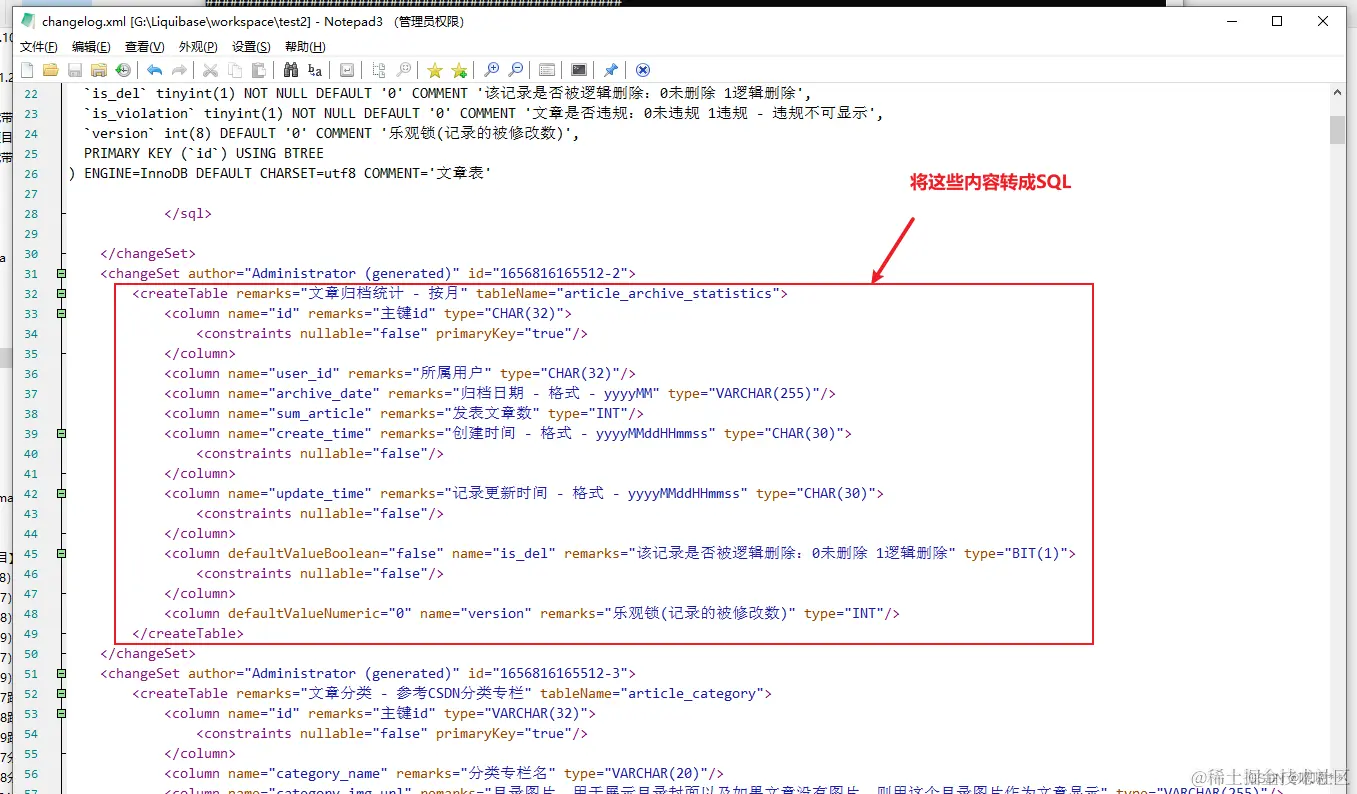Open the 外观(P) menu

(198, 47)
